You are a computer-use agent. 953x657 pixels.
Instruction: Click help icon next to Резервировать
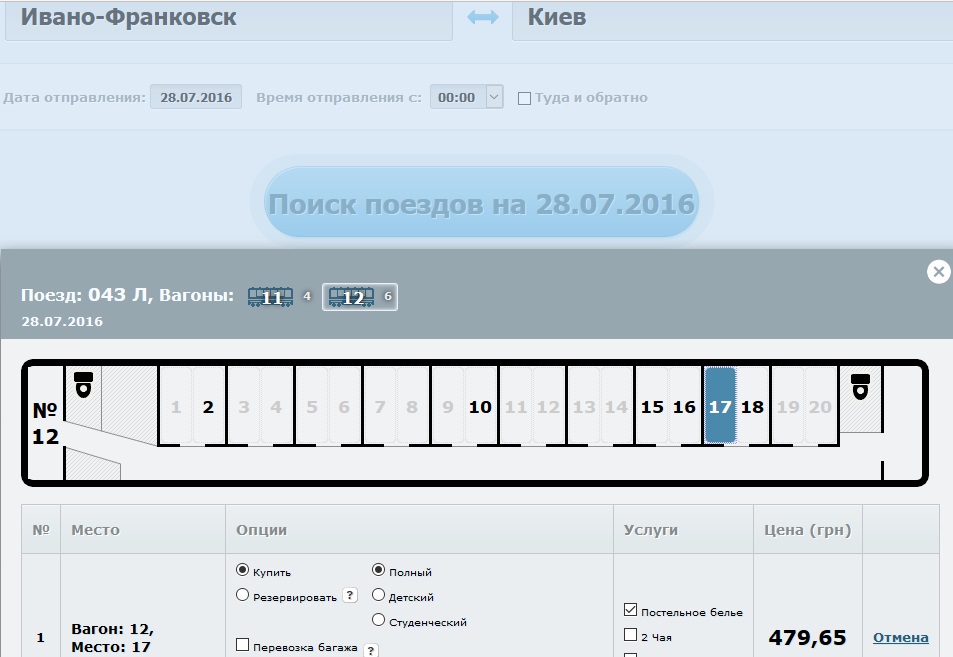pos(350,595)
